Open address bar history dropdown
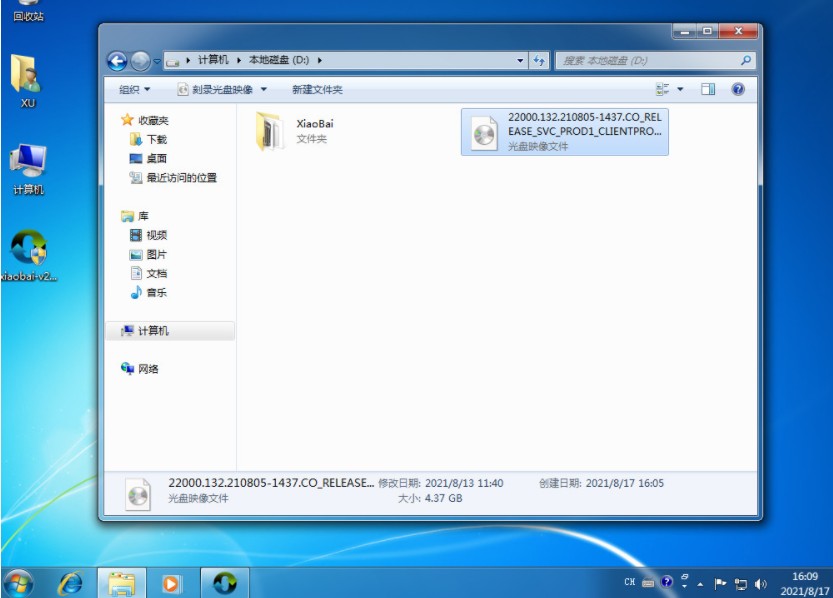 tap(520, 60)
